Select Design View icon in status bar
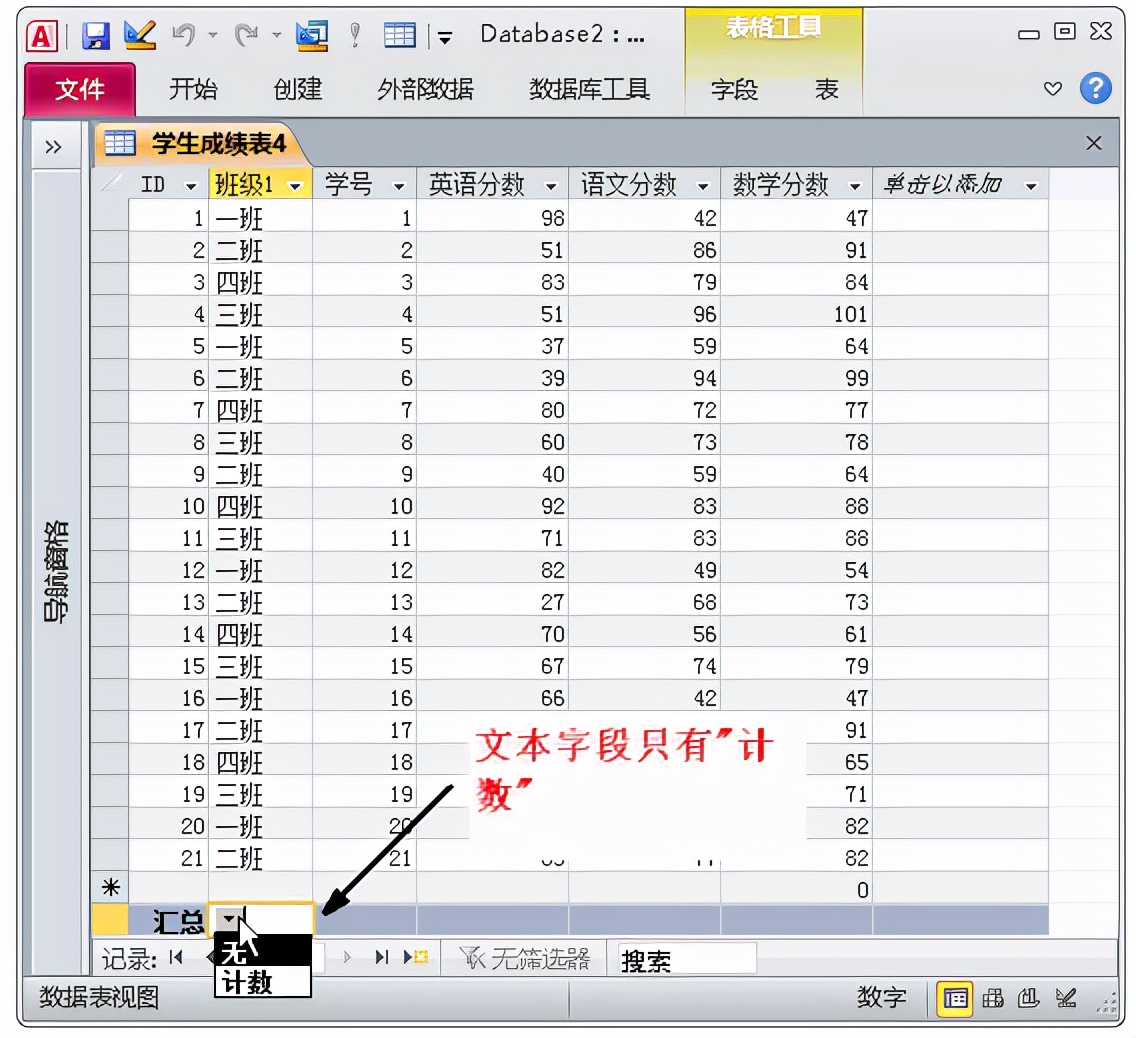The image size is (1136, 1038). pos(1067,997)
